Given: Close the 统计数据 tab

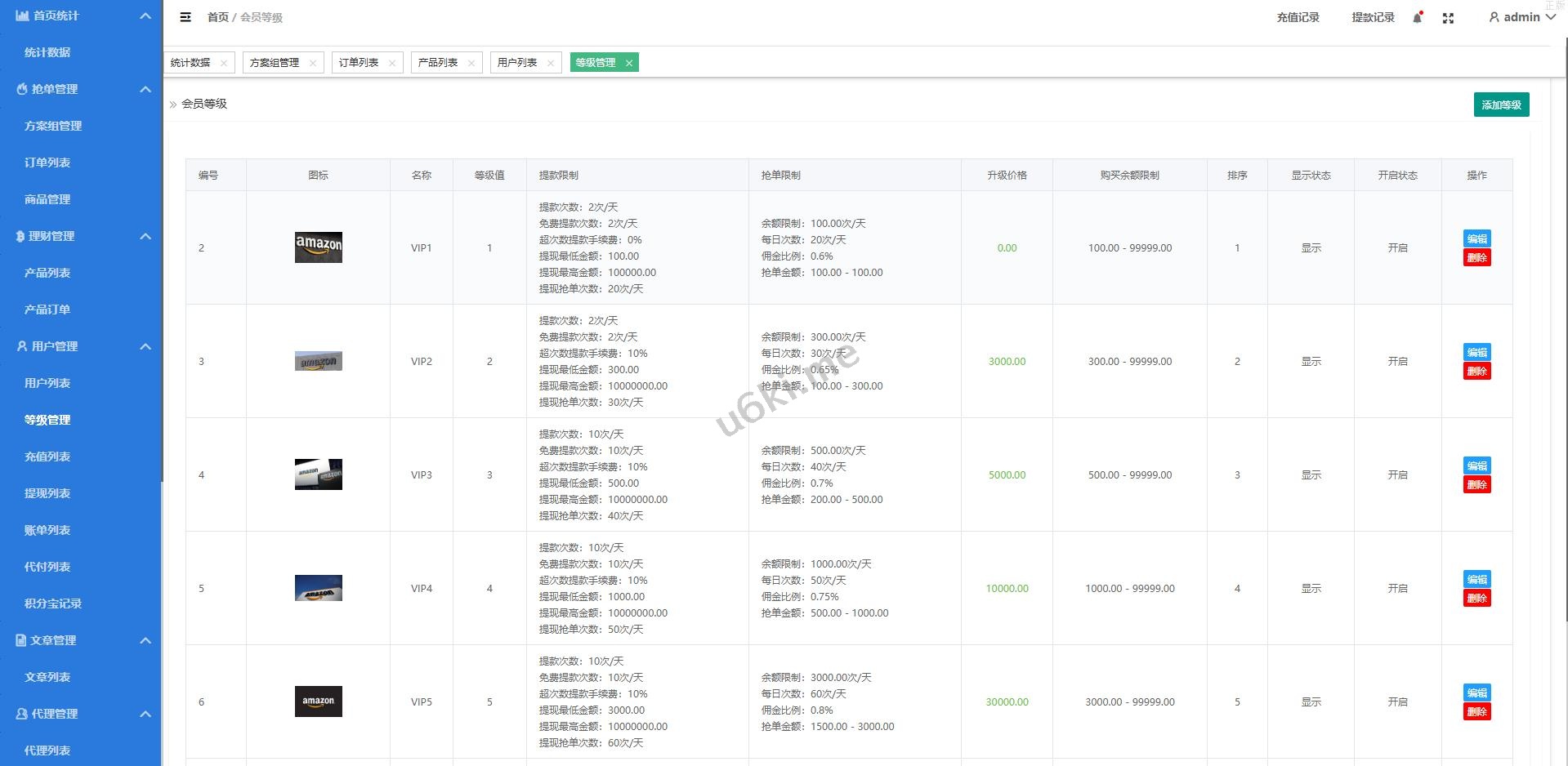Looking at the screenshot, I should click(x=224, y=63).
